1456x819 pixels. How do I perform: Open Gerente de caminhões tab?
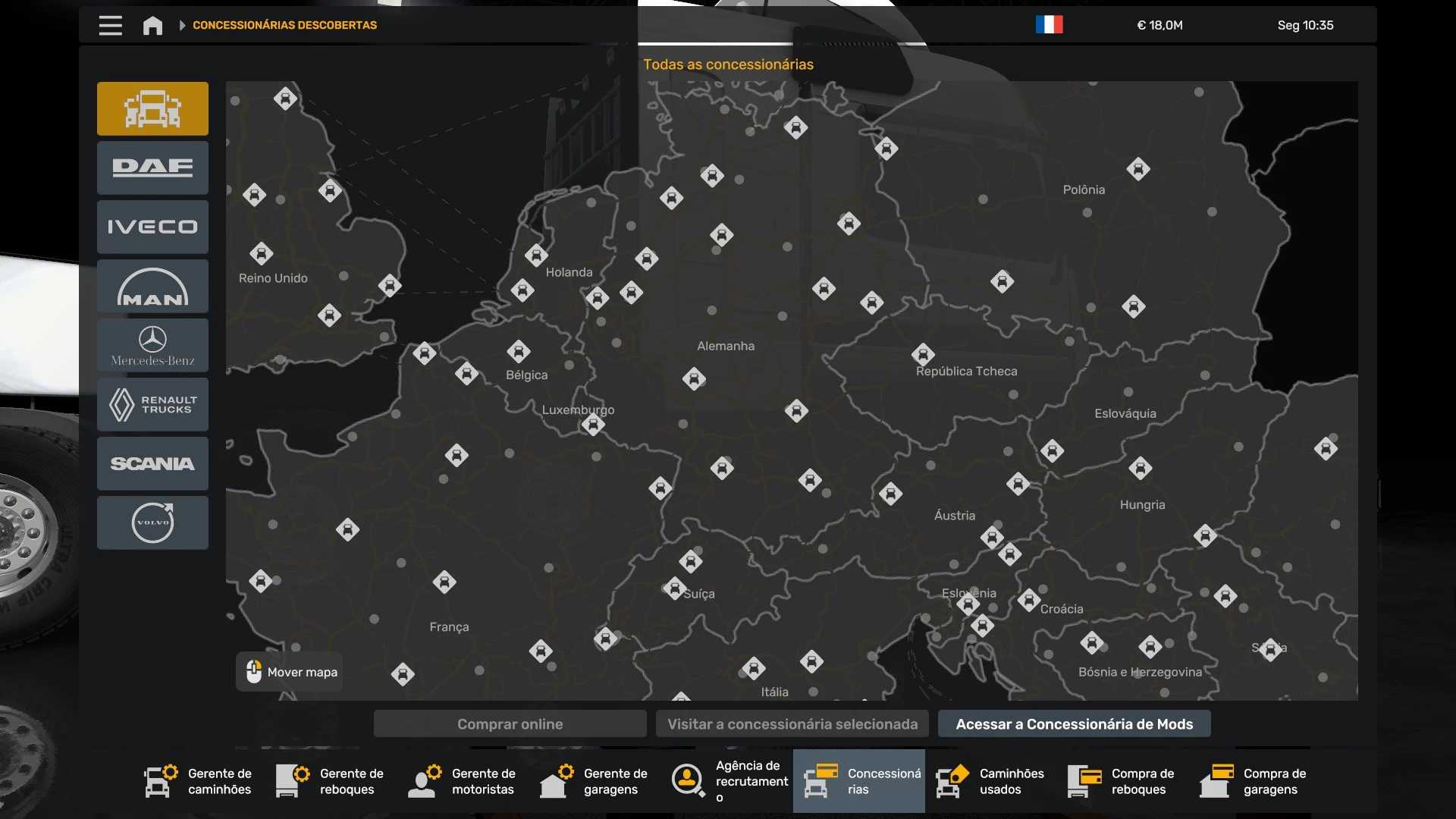click(x=199, y=781)
